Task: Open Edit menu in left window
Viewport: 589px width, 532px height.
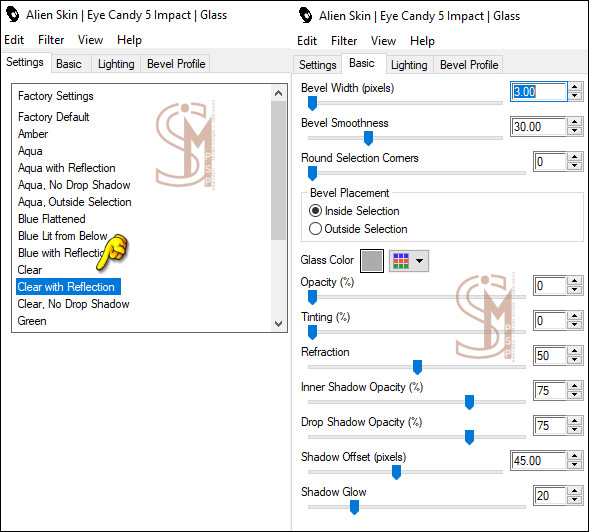Action: point(14,40)
